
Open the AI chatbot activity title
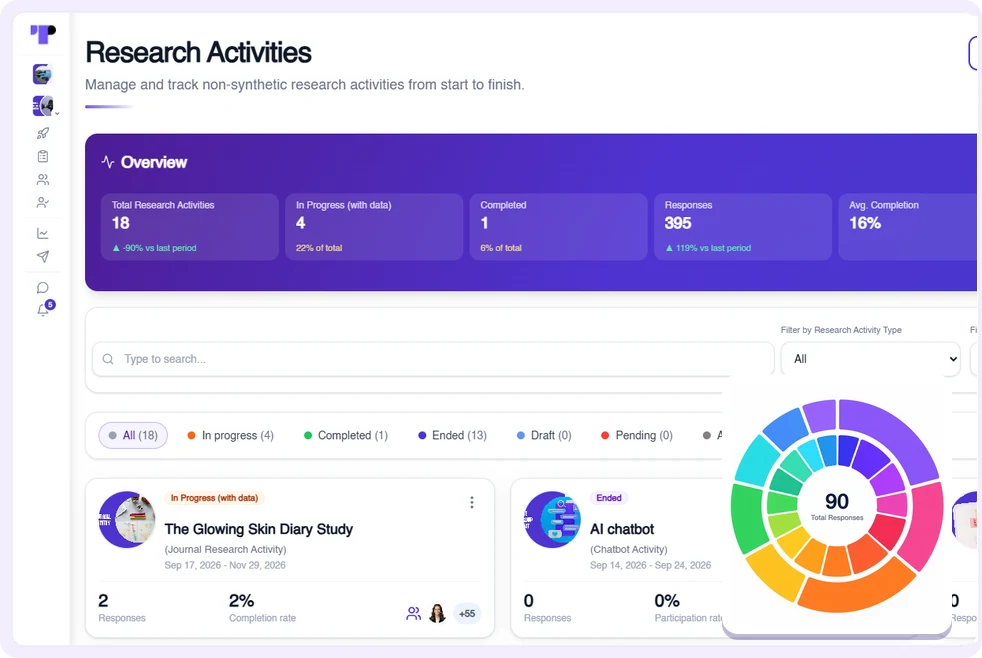pyautogui.click(x=622, y=529)
